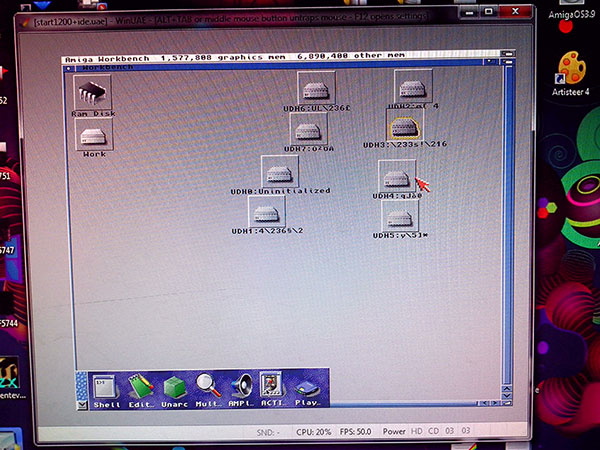Open the Ram Disk icon
Screen dimensions: 600x450
click(x=92, y=95)
